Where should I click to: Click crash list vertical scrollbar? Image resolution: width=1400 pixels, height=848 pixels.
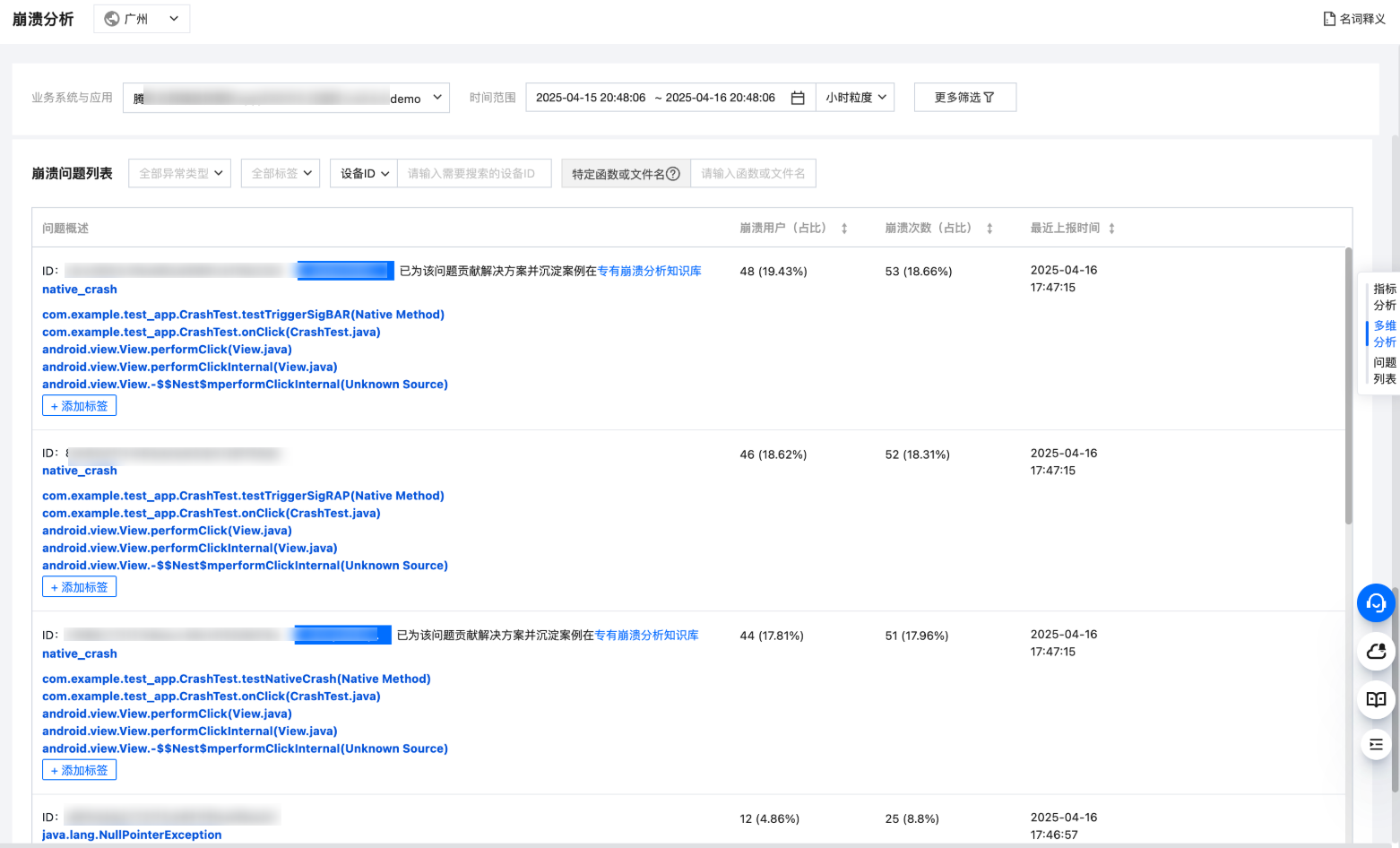(1348, 385)
